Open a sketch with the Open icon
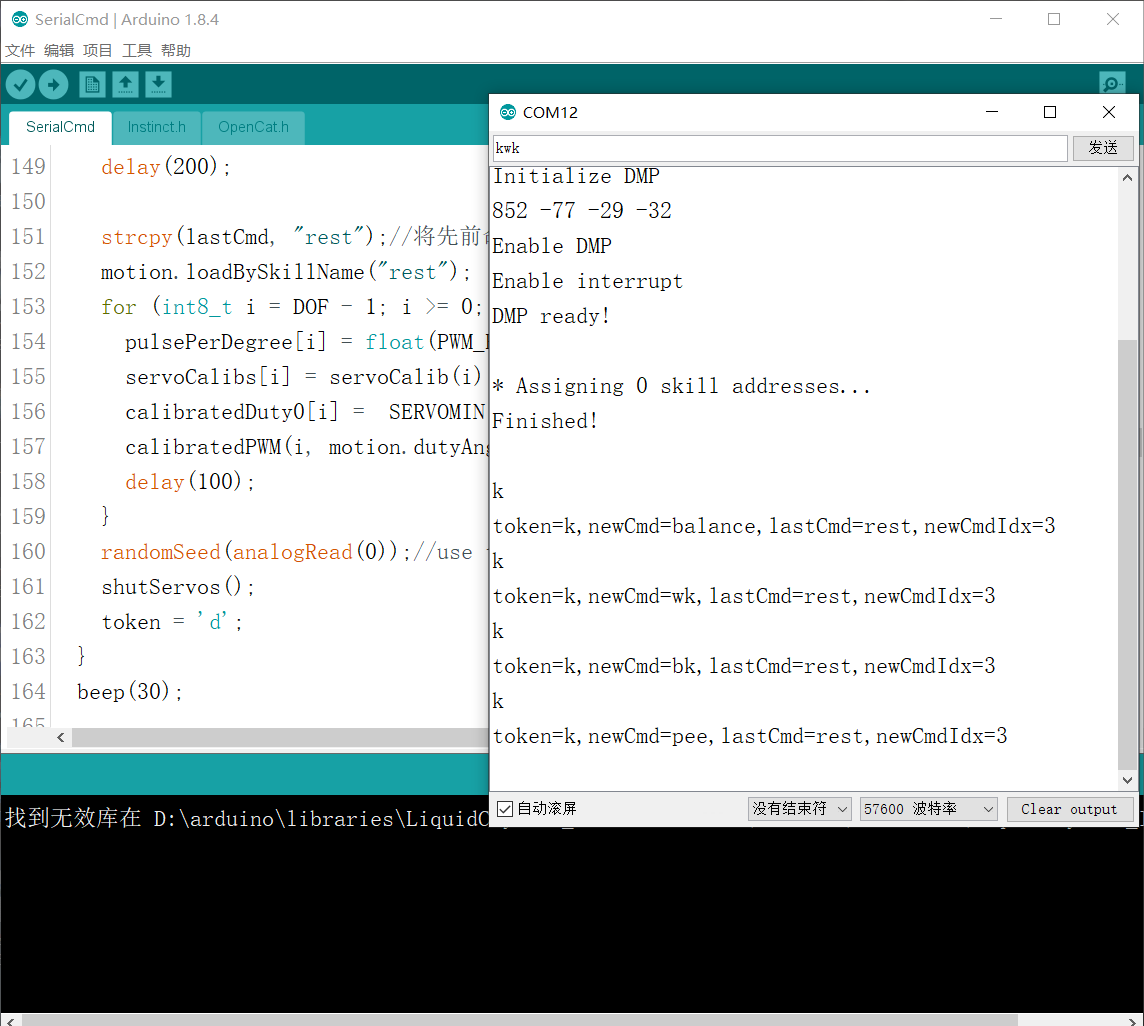 125,85
